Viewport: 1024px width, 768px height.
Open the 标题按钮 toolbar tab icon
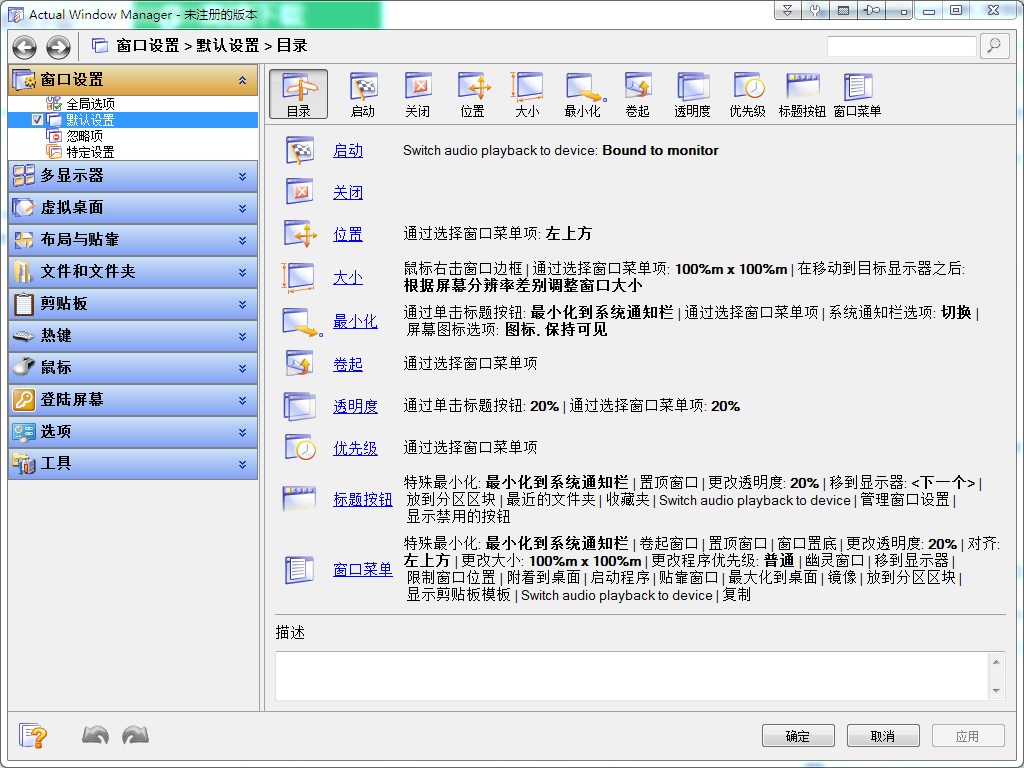pos(803,86)
